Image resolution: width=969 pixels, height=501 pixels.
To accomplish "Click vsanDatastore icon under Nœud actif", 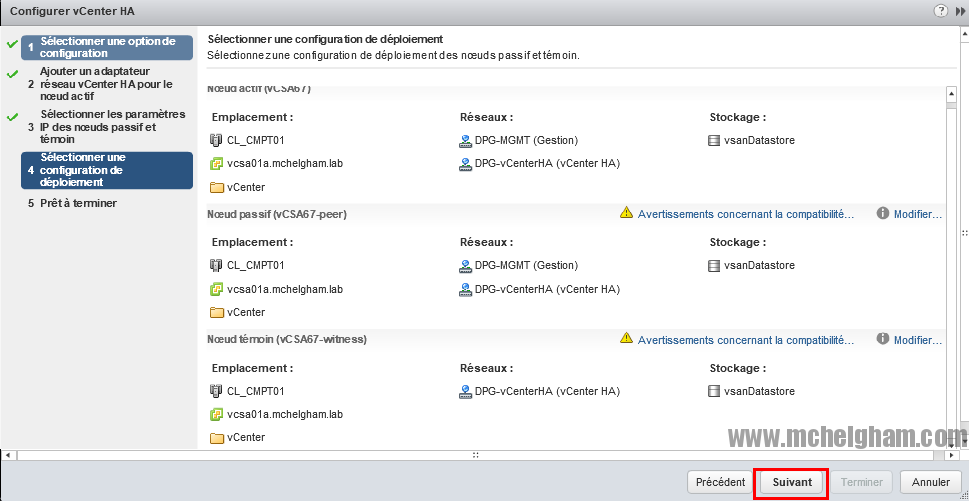I will click(714, 140).
